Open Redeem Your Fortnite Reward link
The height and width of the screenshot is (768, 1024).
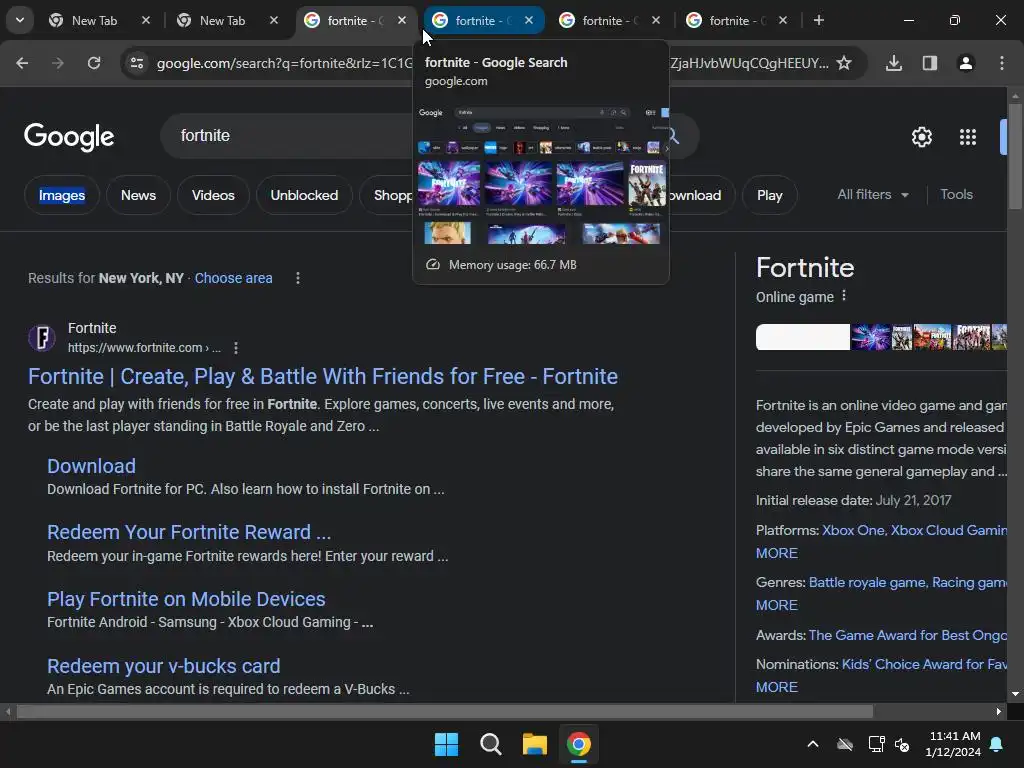pos(189,532)
